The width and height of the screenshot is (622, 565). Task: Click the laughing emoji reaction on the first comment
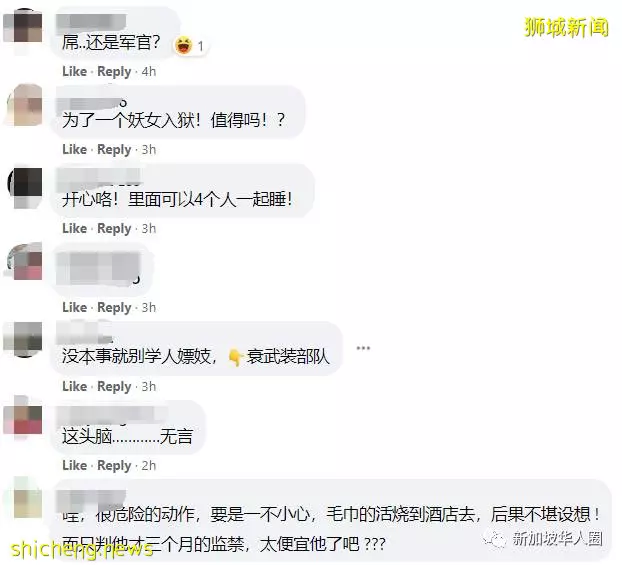[183, 45]
